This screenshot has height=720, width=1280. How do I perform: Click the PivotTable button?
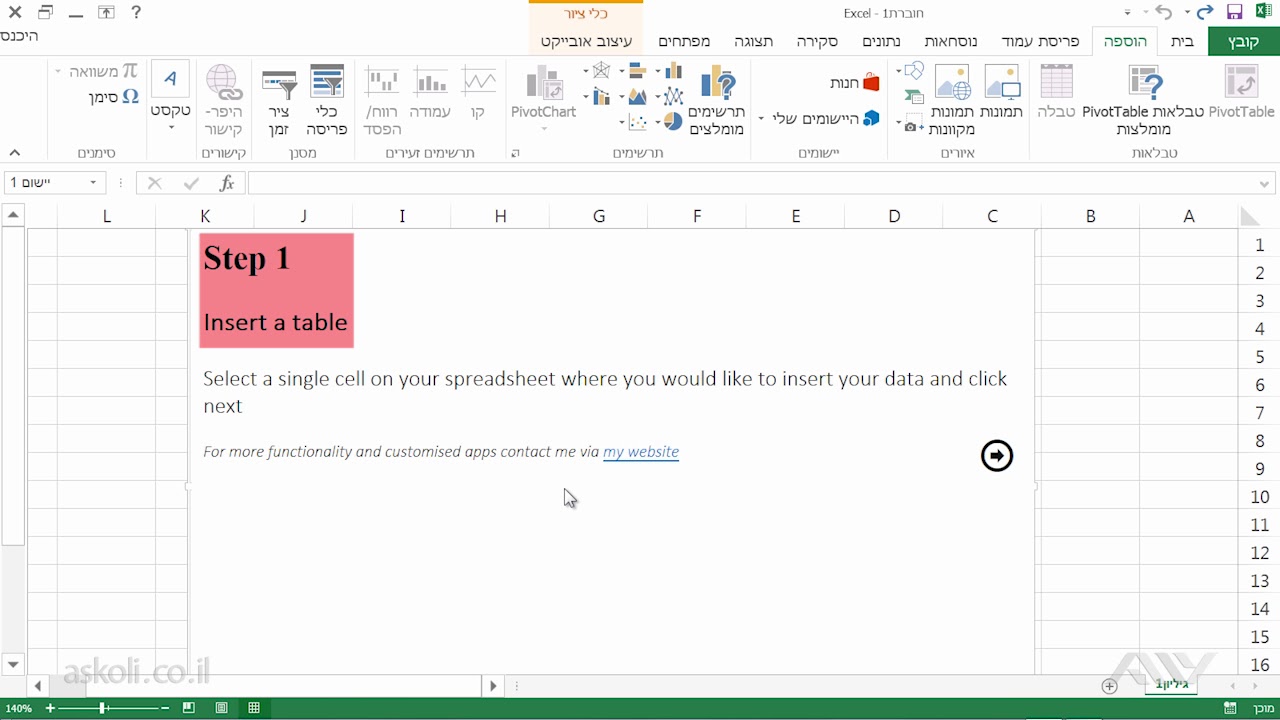pyautogui.click(x=1241, y=93)
